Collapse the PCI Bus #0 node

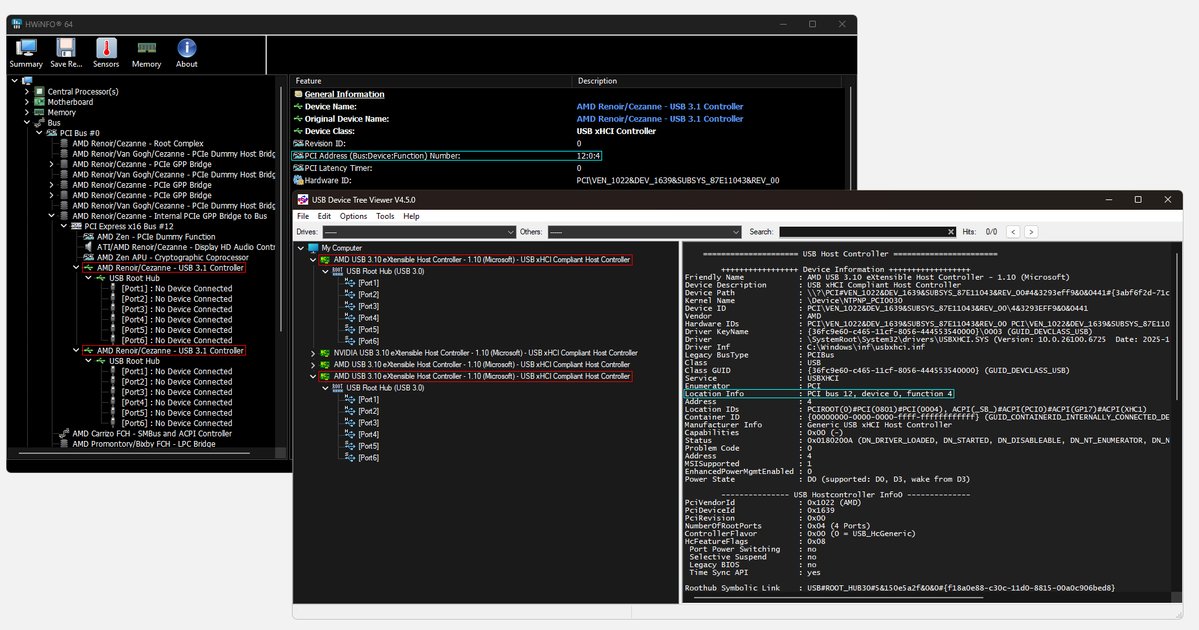coord(39,133)
